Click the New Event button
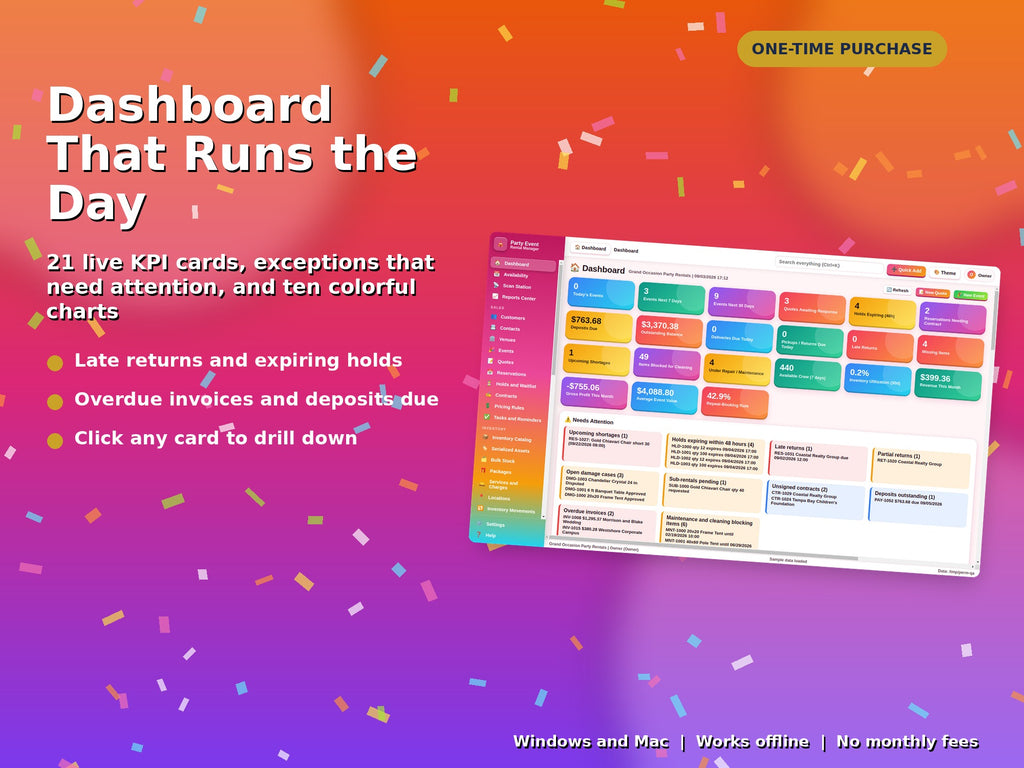This screenshot has height=768, width=1024. [x=970, y=295]
